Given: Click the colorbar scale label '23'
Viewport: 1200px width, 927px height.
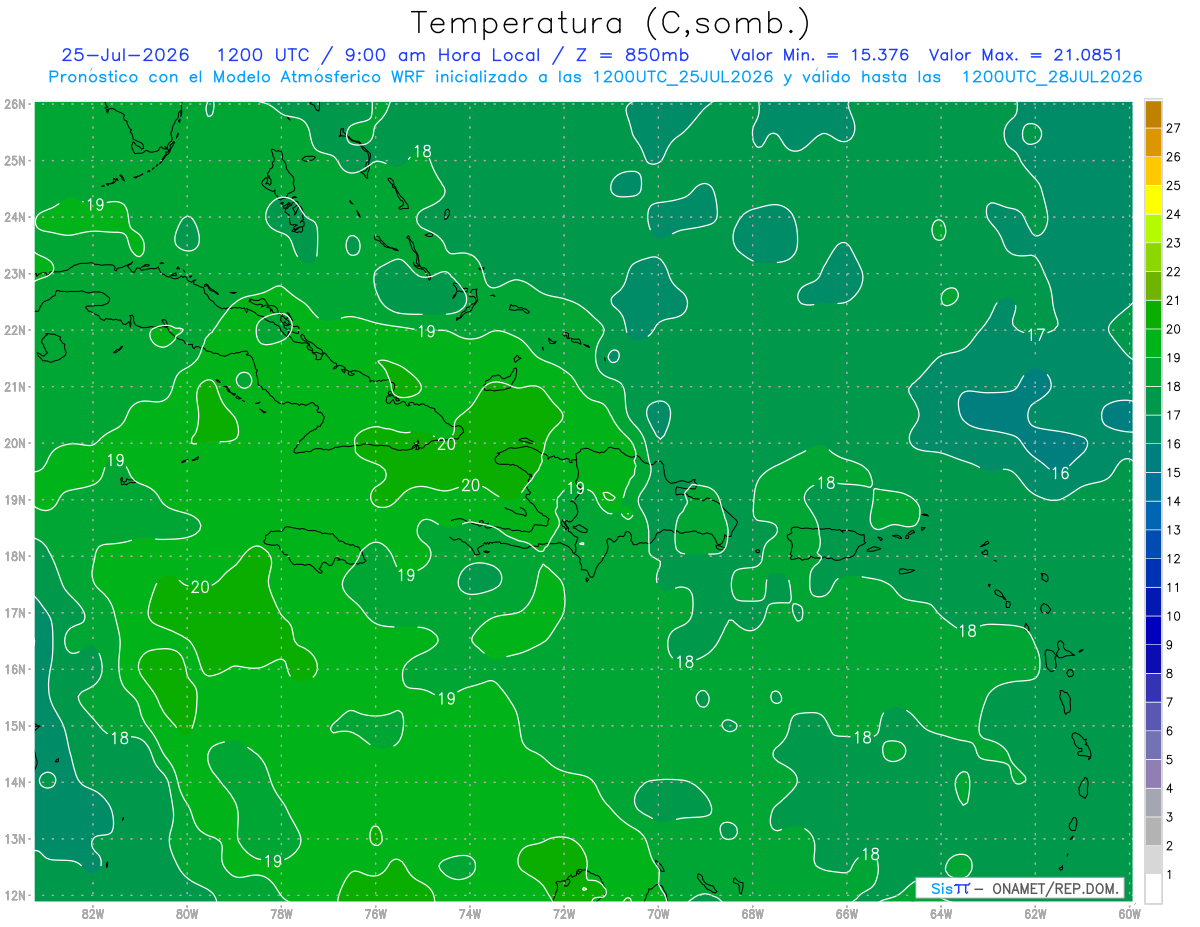Looking at the screenshot, I should pos(1174,242).
